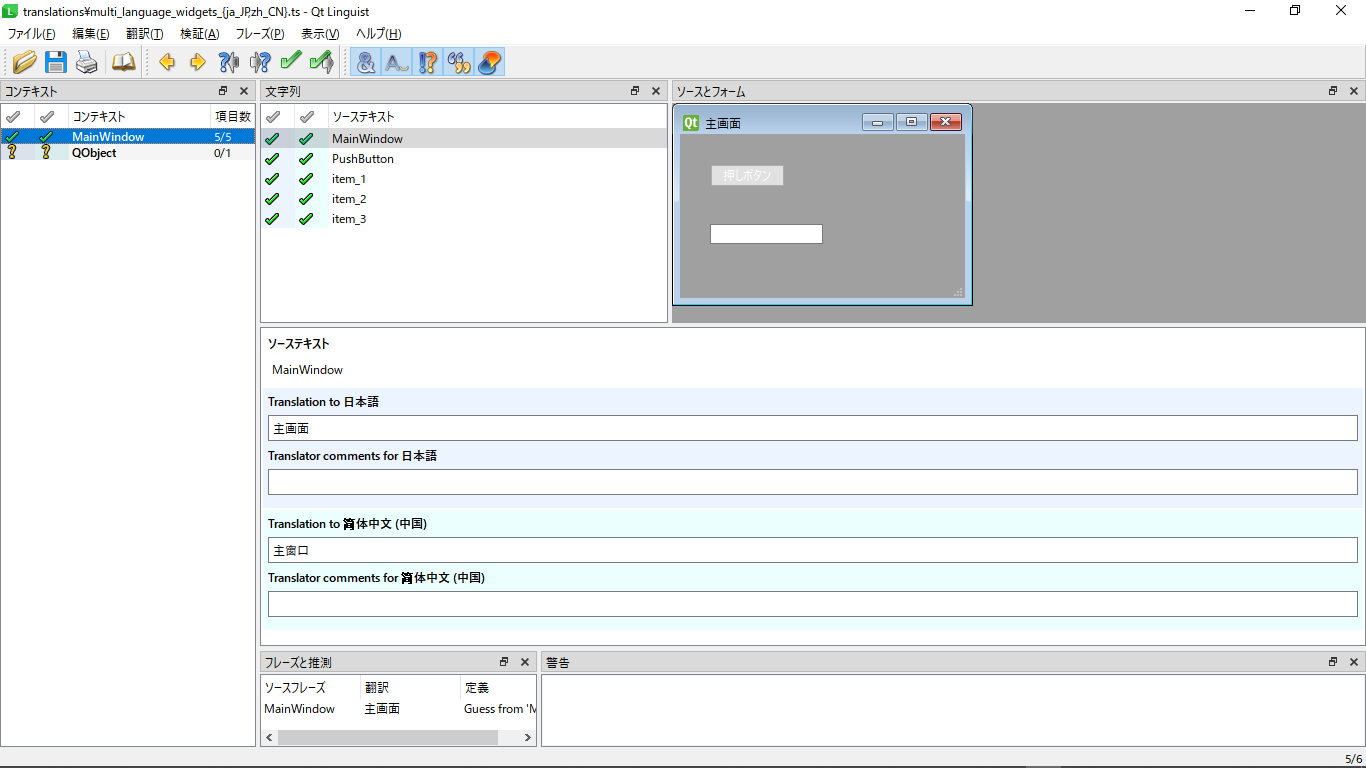This screenshot has width=1366, height=768.
Task: Sort by the コンテキスト column header
Action: tap(139, 116)
